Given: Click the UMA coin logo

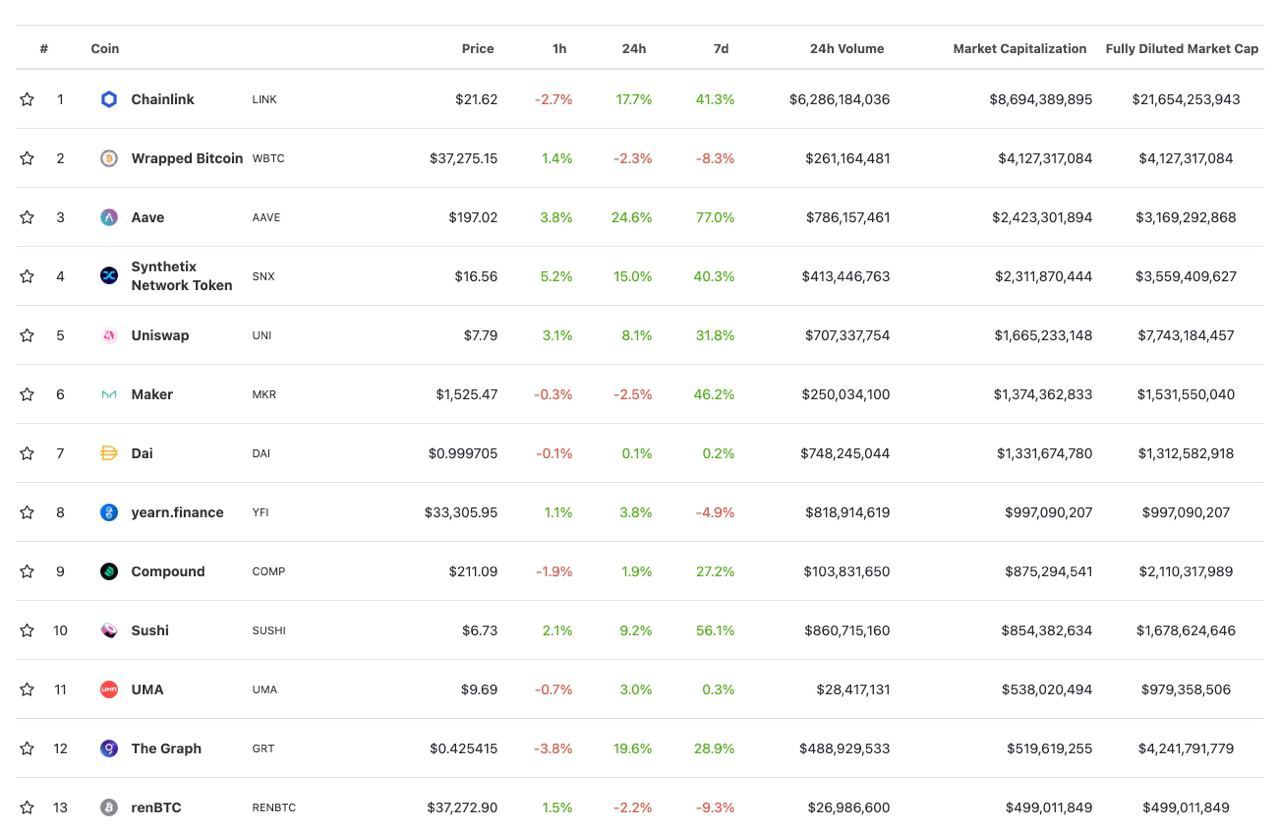Looking at the screenshot, I should [x=109, y=689].
